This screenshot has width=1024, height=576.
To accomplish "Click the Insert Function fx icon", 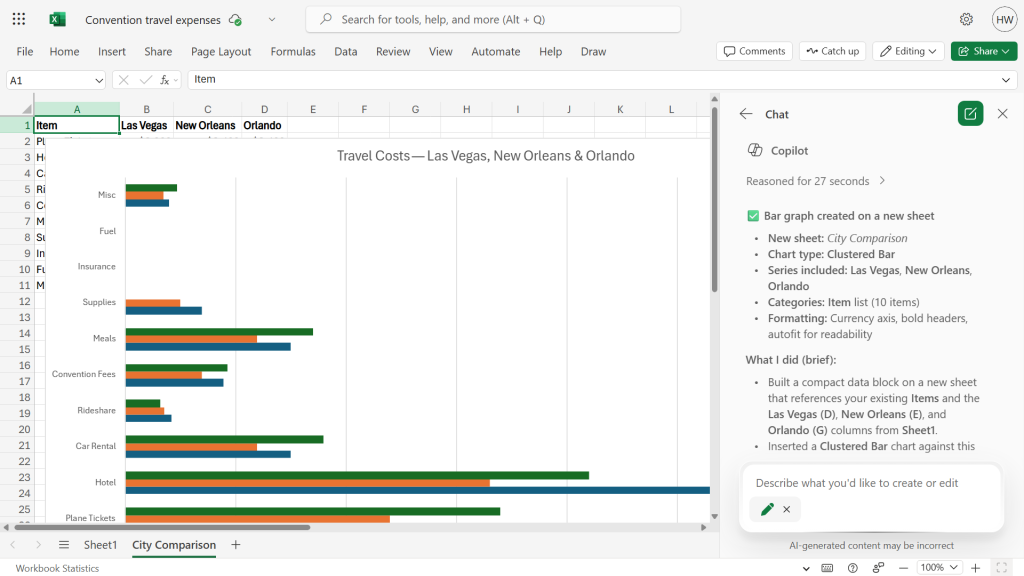I will tap(164, 79).
